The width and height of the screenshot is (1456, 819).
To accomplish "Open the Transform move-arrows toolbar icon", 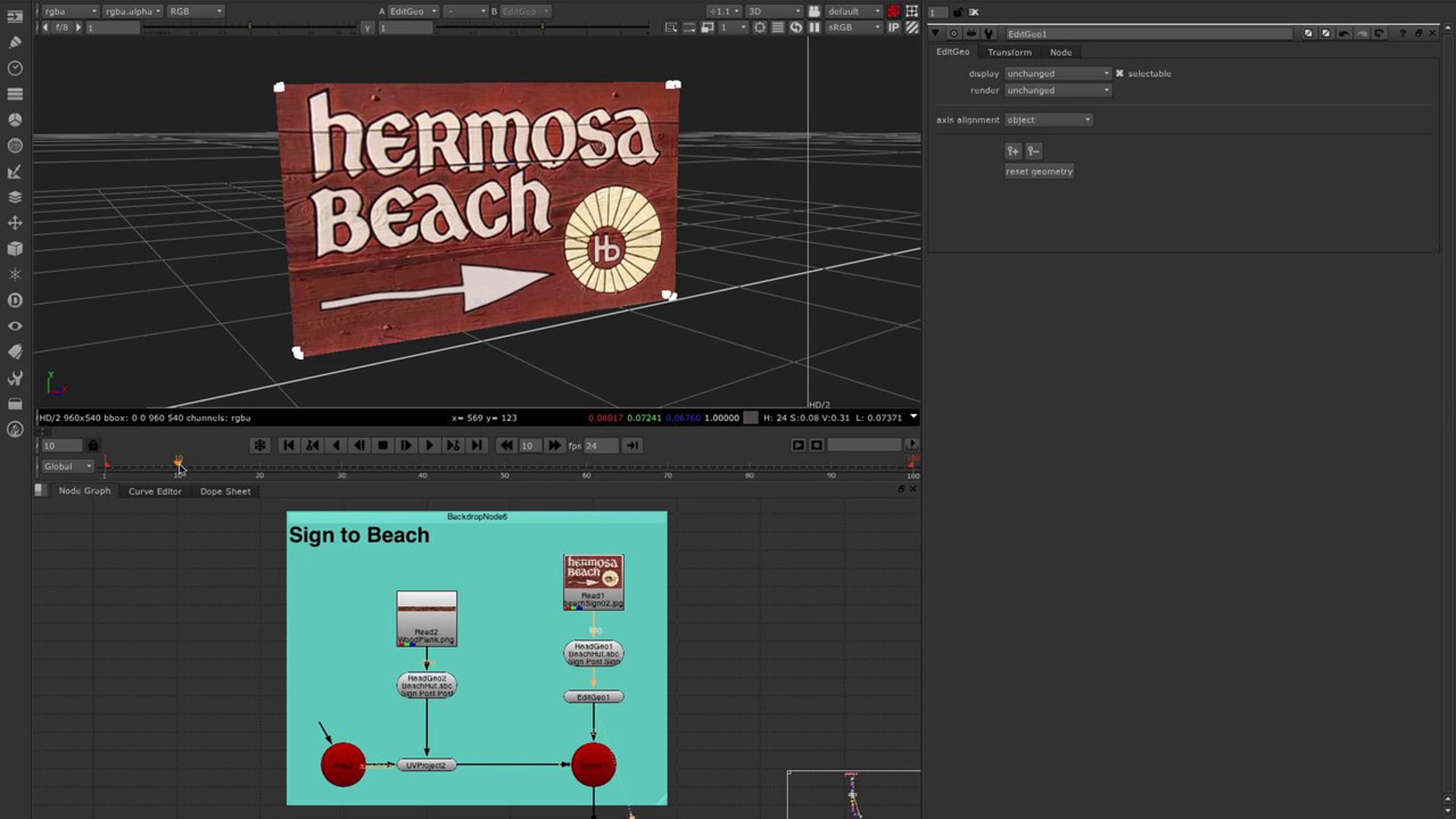I will pyautogui.click(x=15, y=223).
